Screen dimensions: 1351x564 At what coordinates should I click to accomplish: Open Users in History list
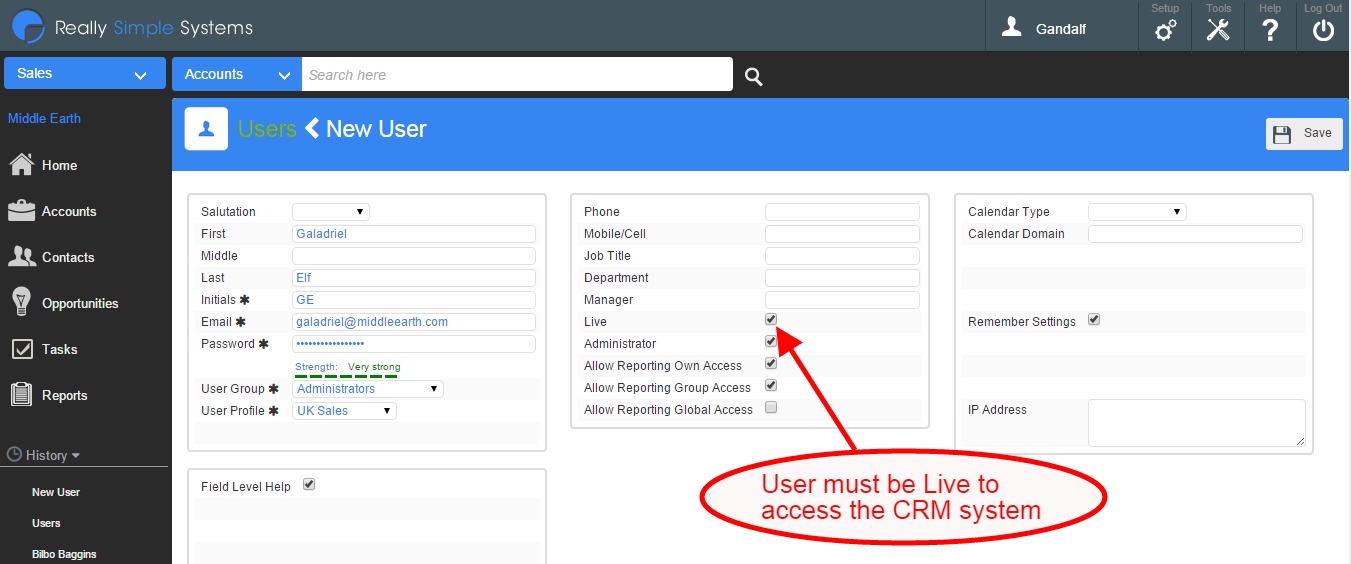(46, 523)
